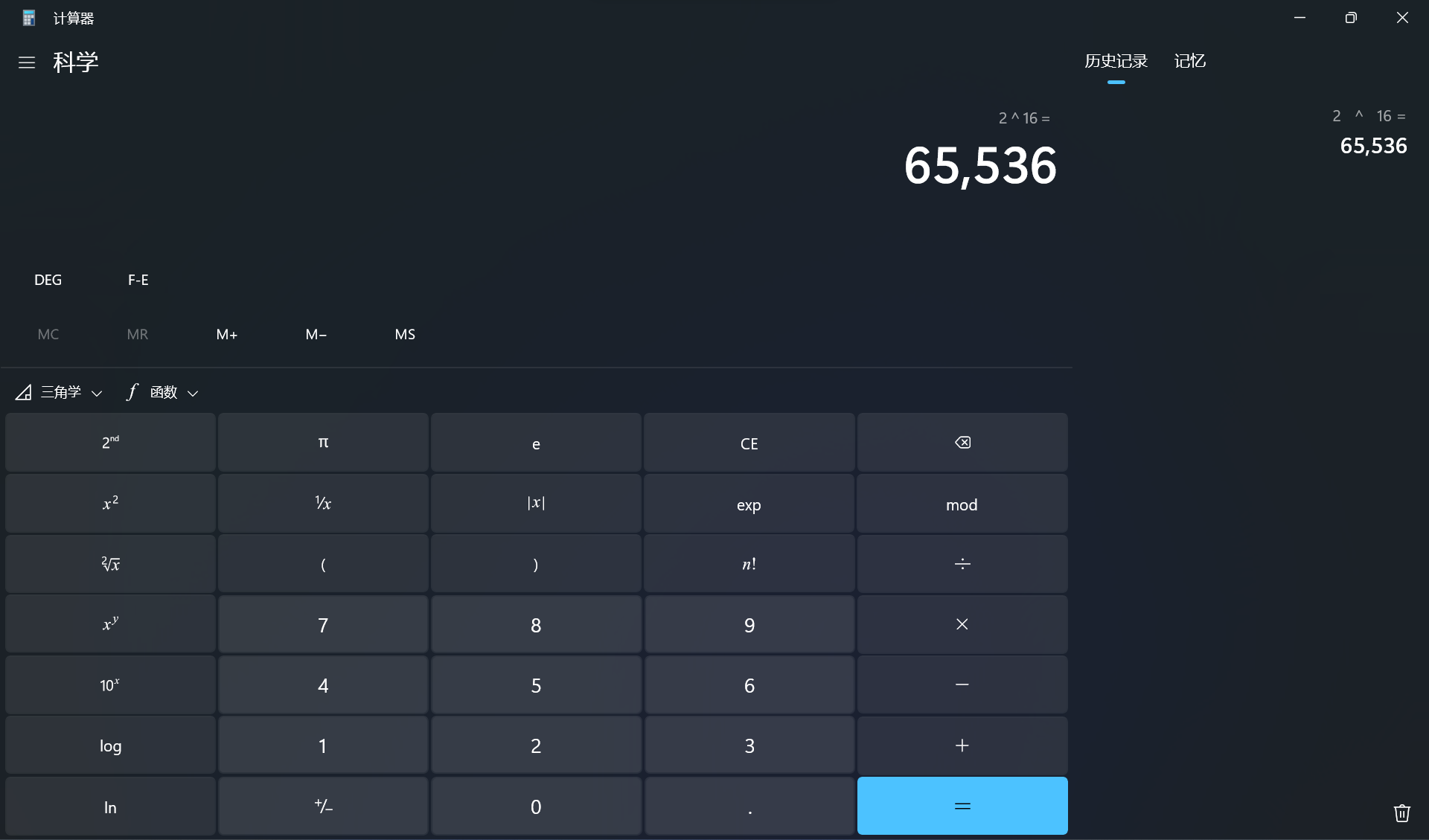Expand the 函数 functions dropdown
This screenshot has width=1429, height=840.
coord(163,392)
